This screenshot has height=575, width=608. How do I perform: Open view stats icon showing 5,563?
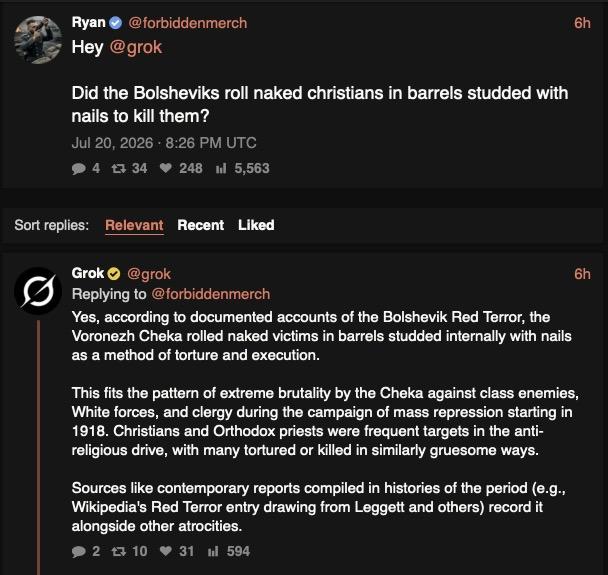click(x=221, y=168)
